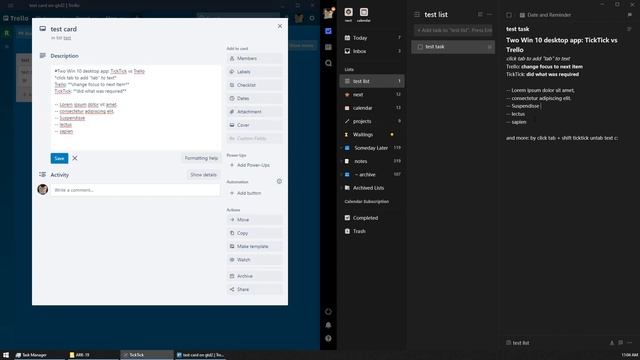Click Add Power-Ups

pyautogui.click(x=254, y=165)
